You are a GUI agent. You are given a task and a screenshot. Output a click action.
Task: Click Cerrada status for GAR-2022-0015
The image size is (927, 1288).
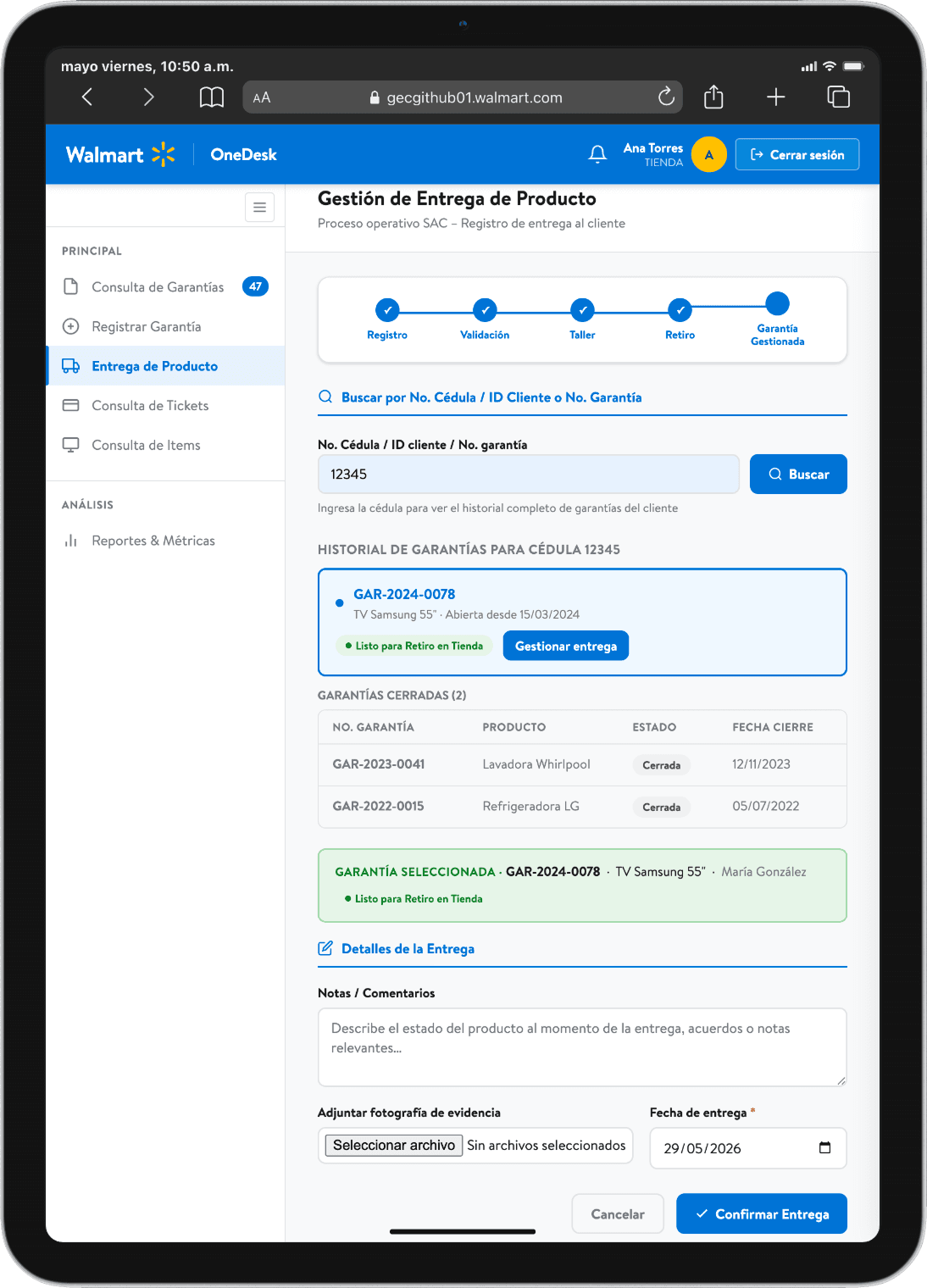click(662, 807)
